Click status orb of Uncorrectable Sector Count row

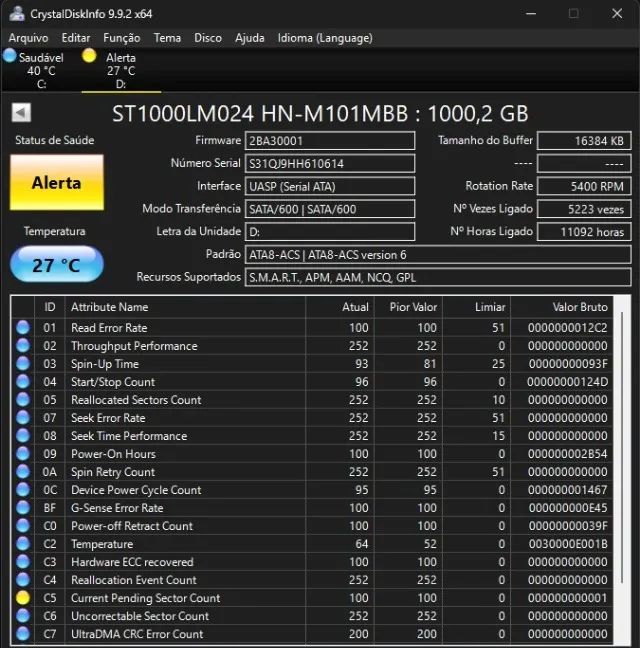coord(23,616)
